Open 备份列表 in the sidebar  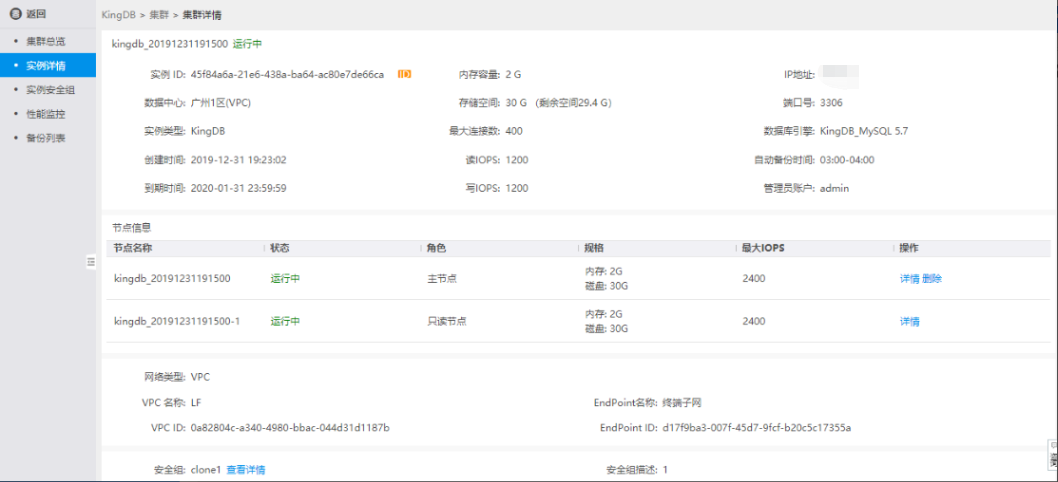(45, 138)
